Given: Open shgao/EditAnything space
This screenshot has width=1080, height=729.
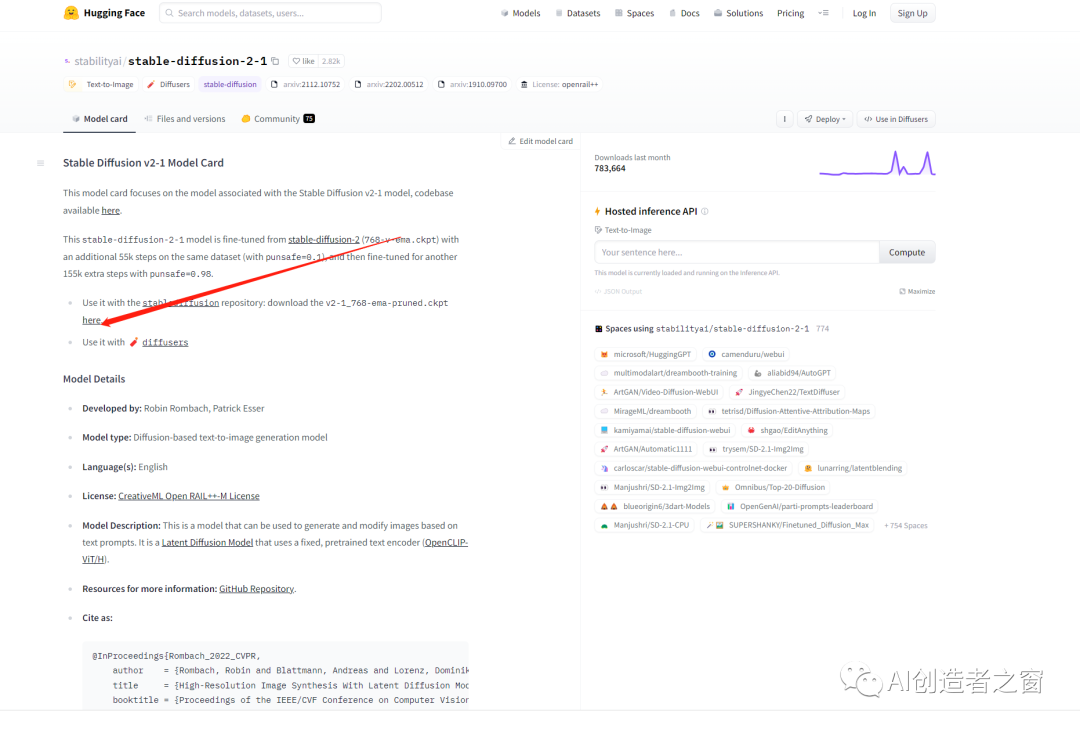Looking at the screenshot, I should 787,431.
